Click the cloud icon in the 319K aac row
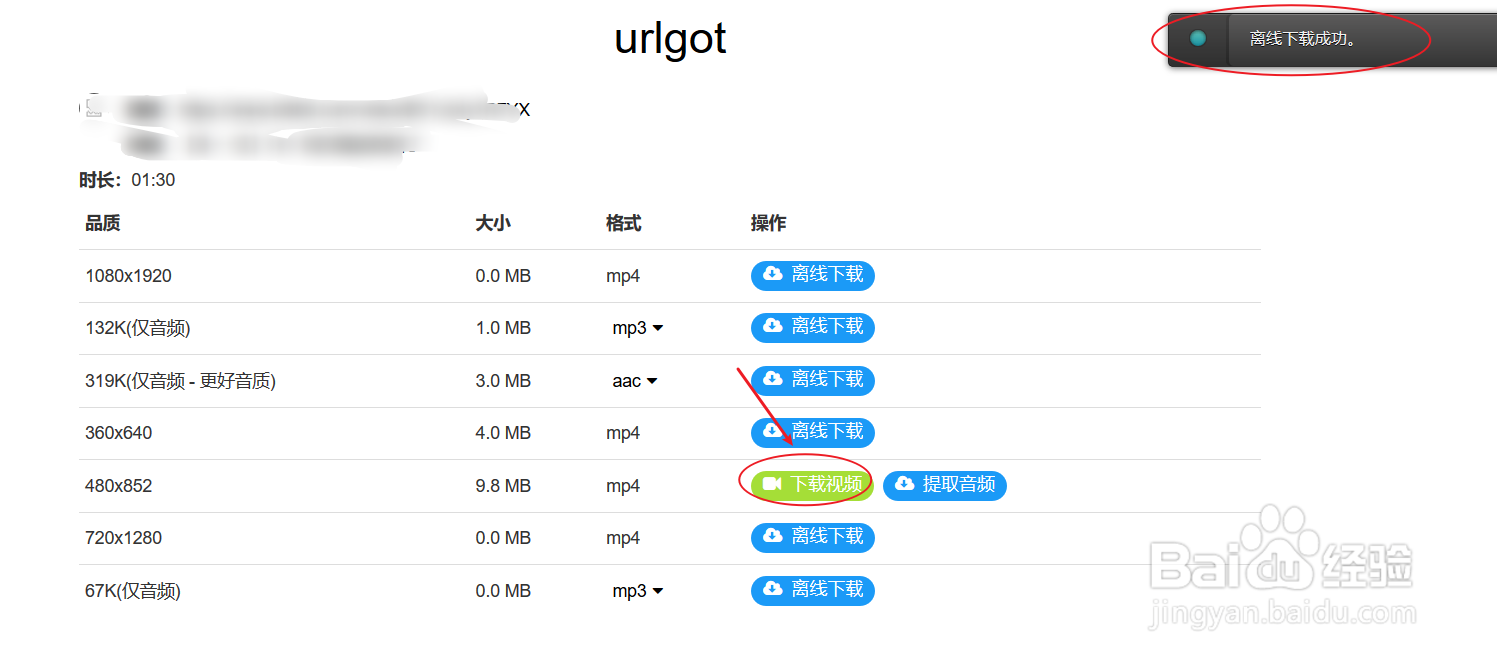The height and width of the screenshot is (664, 1497). [x=772, y=380]
